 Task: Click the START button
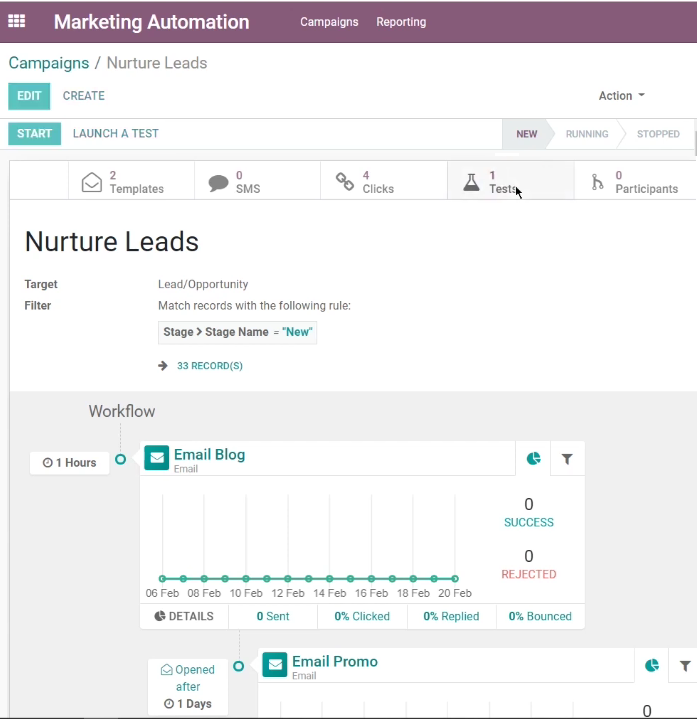click(34, 133)
